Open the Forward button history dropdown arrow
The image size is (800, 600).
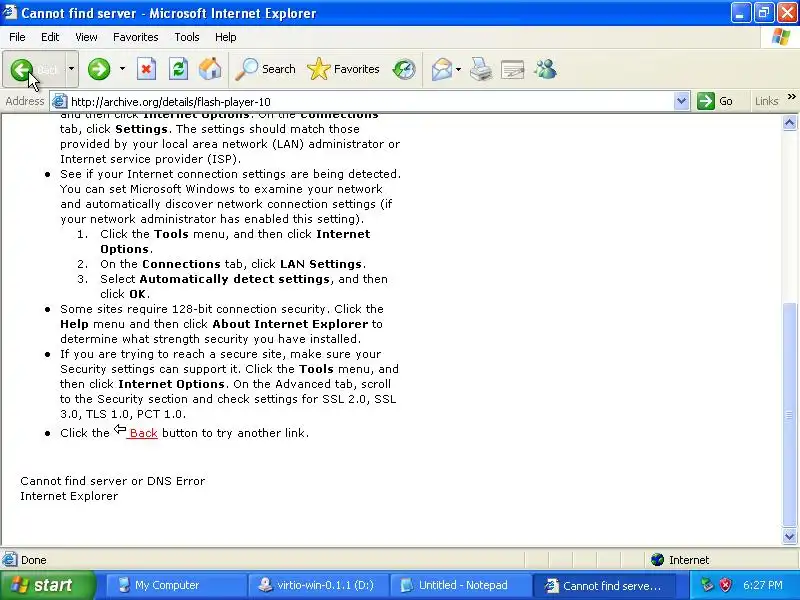122,69
